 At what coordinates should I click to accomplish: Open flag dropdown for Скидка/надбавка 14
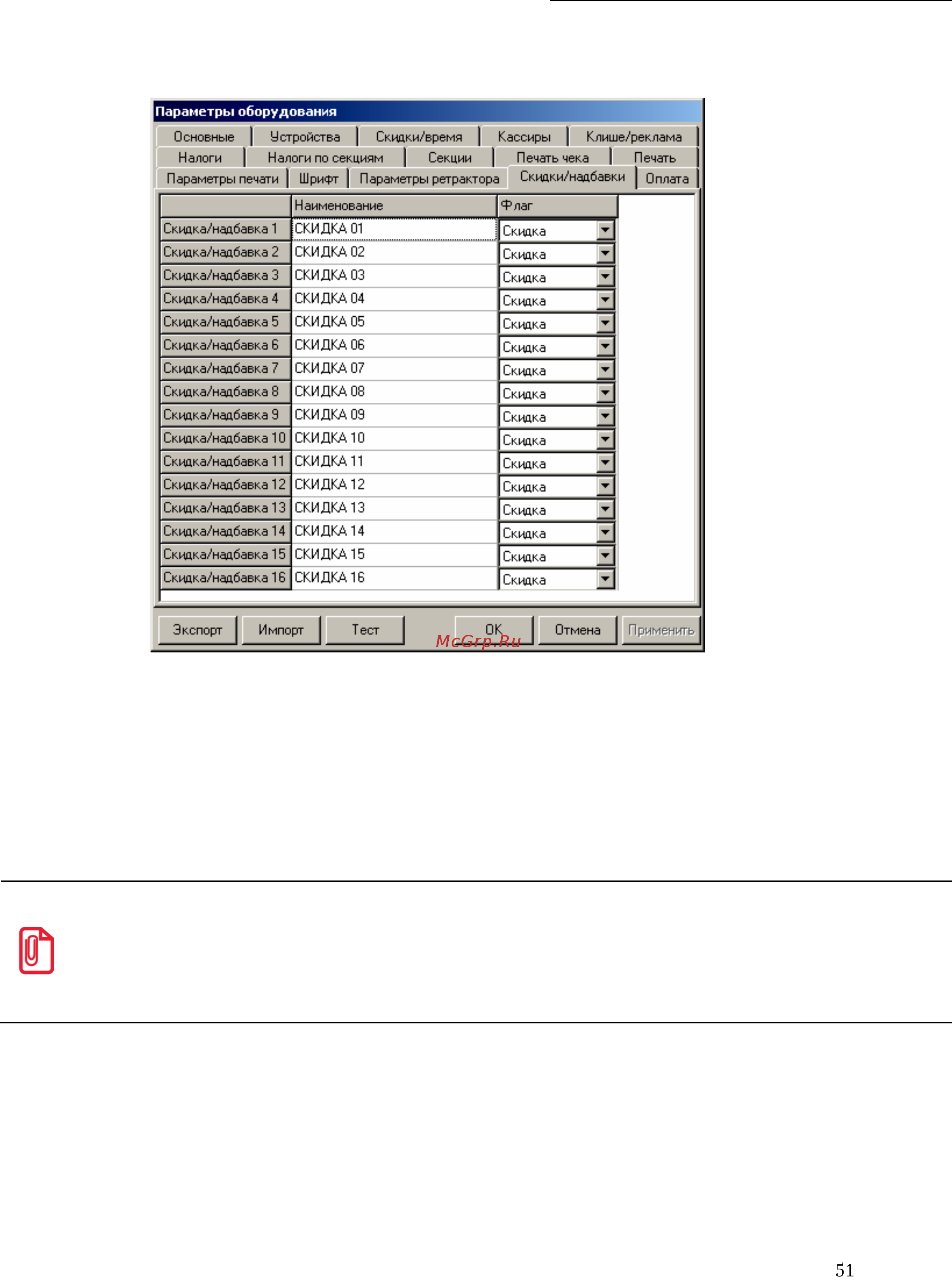click(x=605, y=533)
